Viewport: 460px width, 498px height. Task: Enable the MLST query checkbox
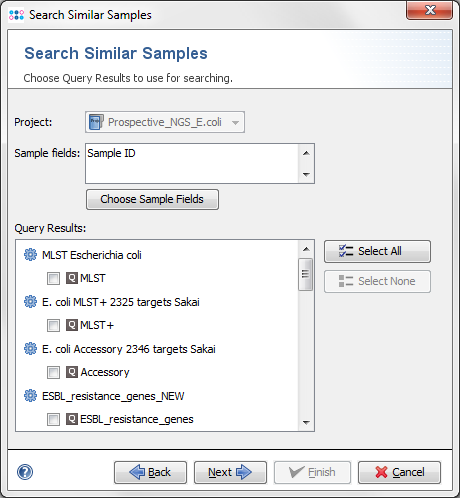[53, 278]
